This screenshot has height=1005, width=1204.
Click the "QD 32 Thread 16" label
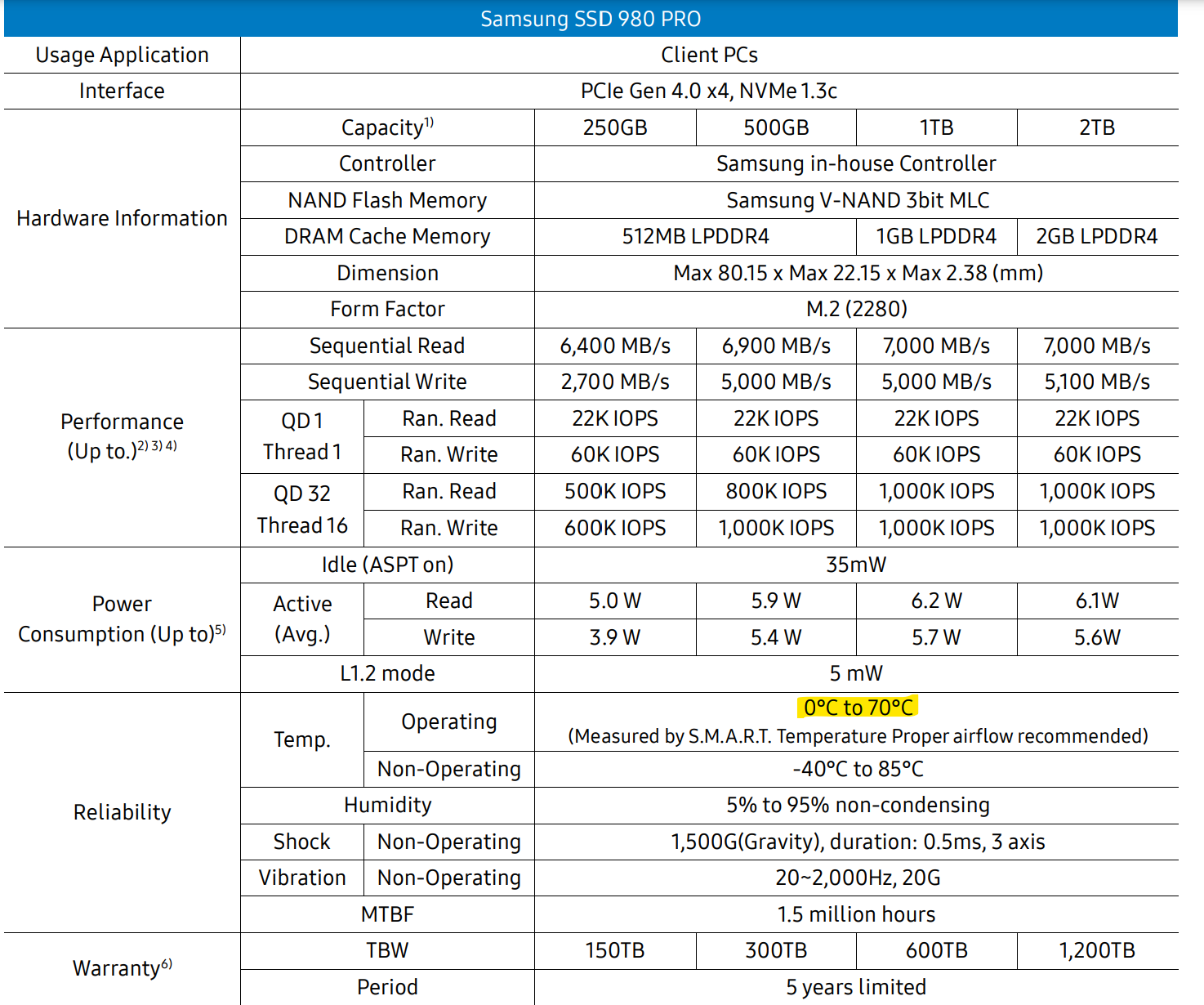click(302, 509)
